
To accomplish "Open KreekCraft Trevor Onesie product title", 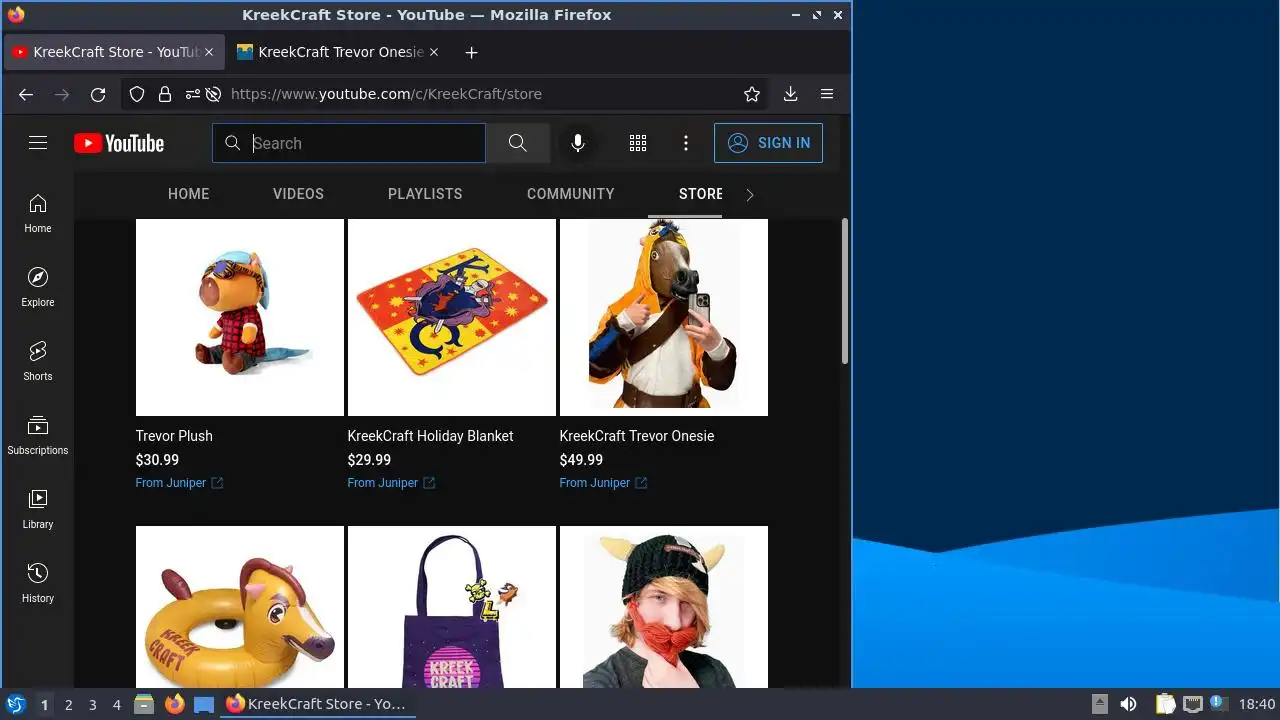I will [637, 436].
